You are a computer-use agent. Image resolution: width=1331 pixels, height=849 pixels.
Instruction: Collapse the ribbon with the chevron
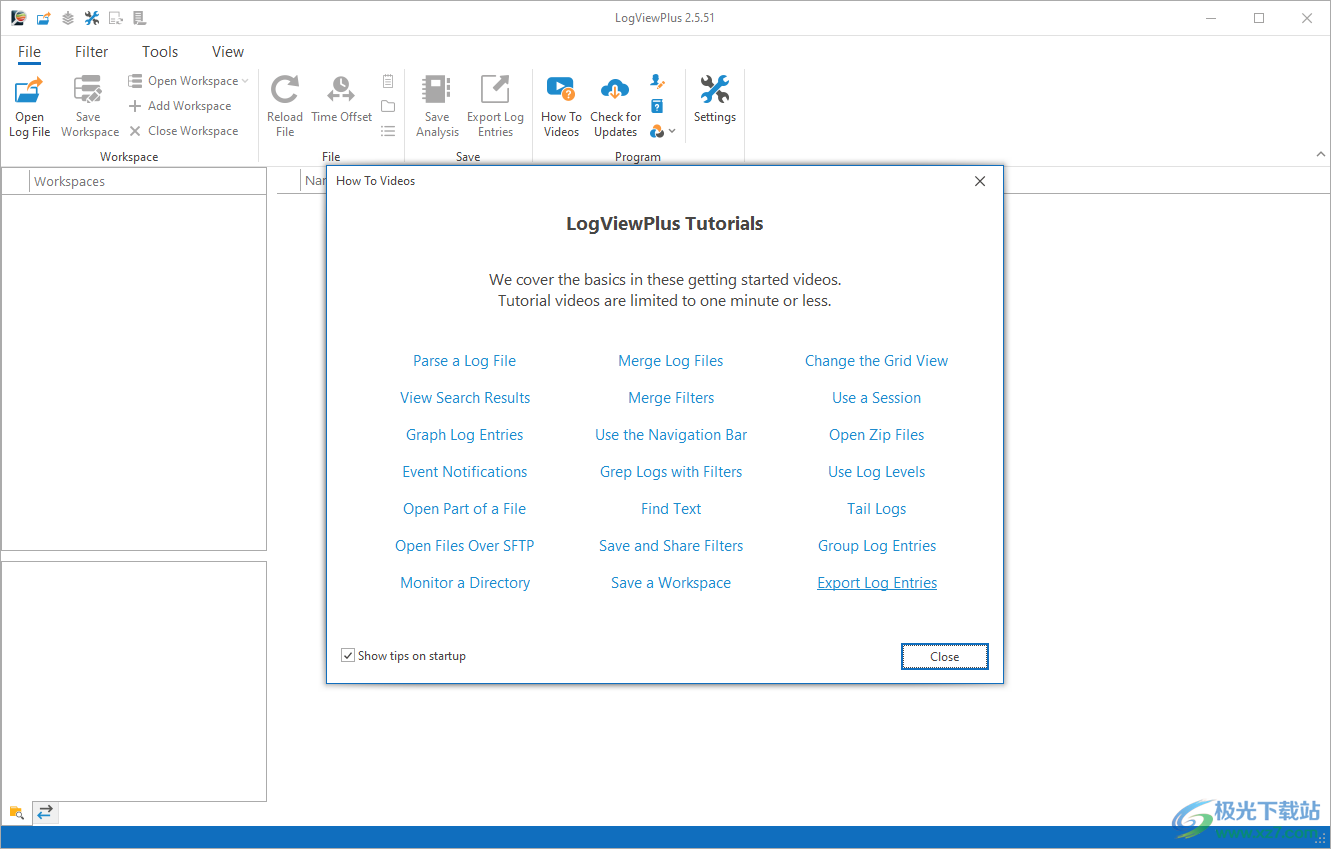(x=1320, y=155)
